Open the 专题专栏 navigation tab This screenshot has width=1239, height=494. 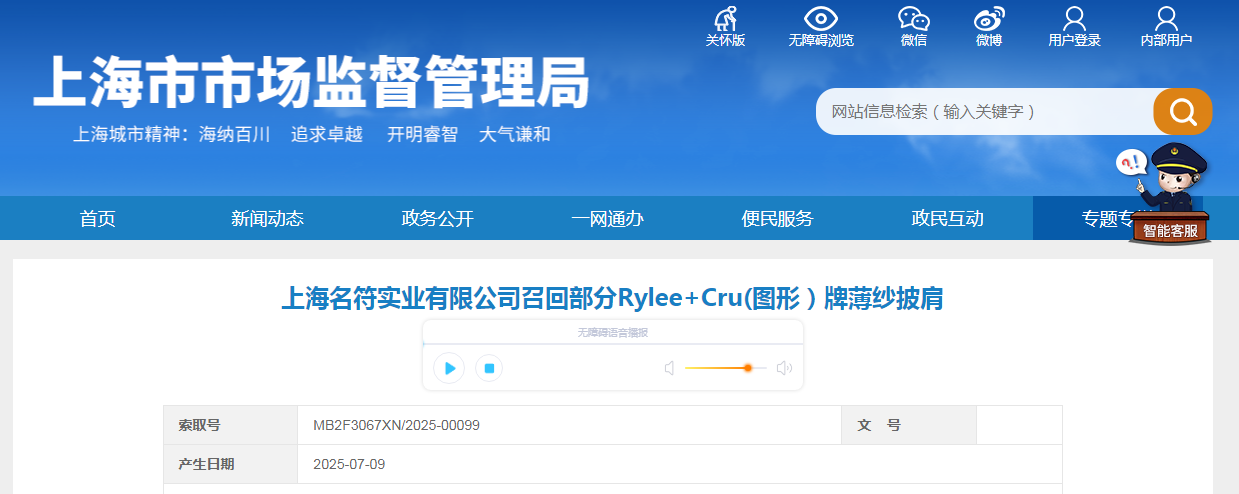1117,218
